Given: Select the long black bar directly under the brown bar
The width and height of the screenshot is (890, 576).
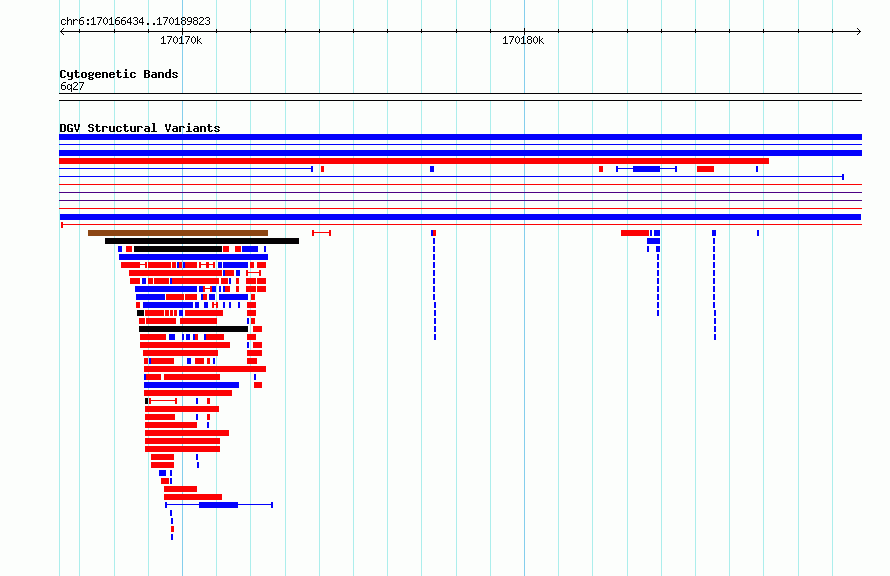Looking at the screenshot, I should pos(201,241).
